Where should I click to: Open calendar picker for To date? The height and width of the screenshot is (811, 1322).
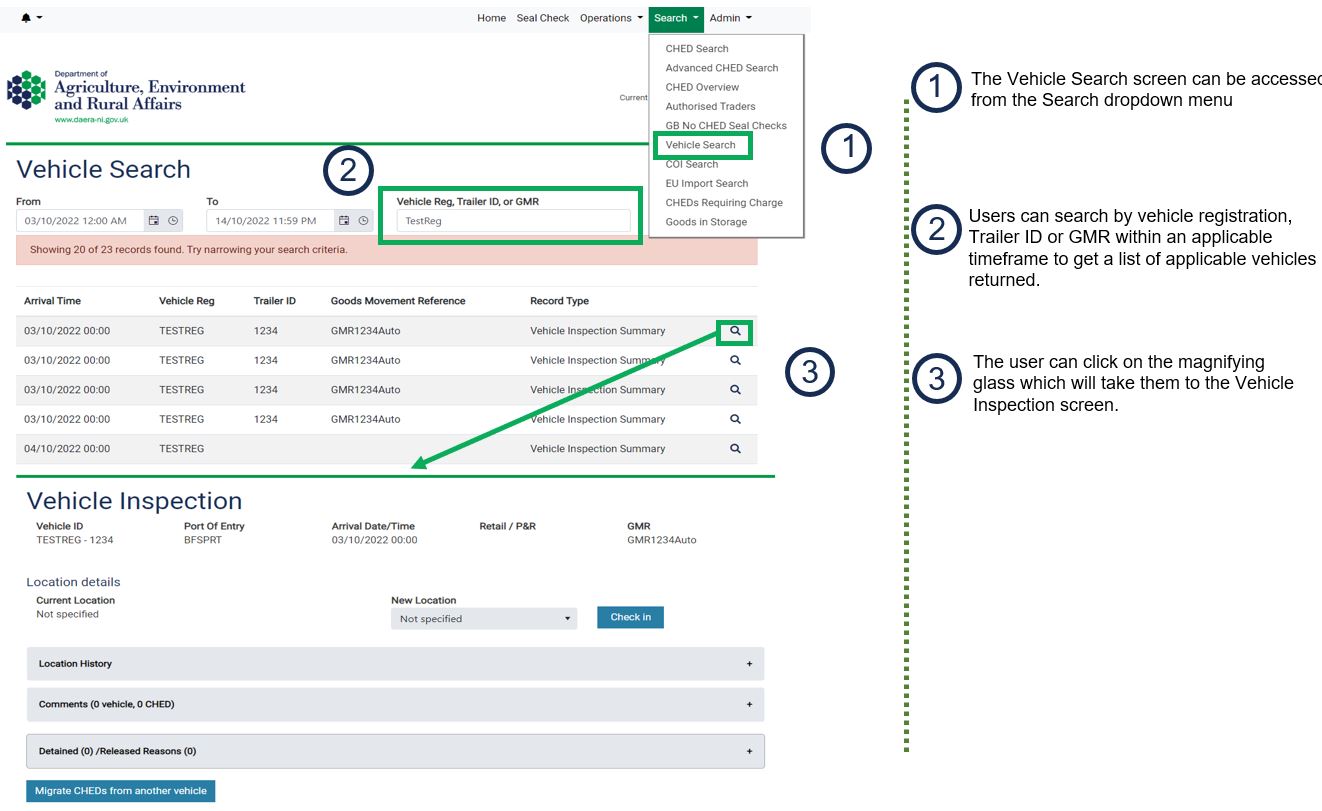click(x=344, y=221)
